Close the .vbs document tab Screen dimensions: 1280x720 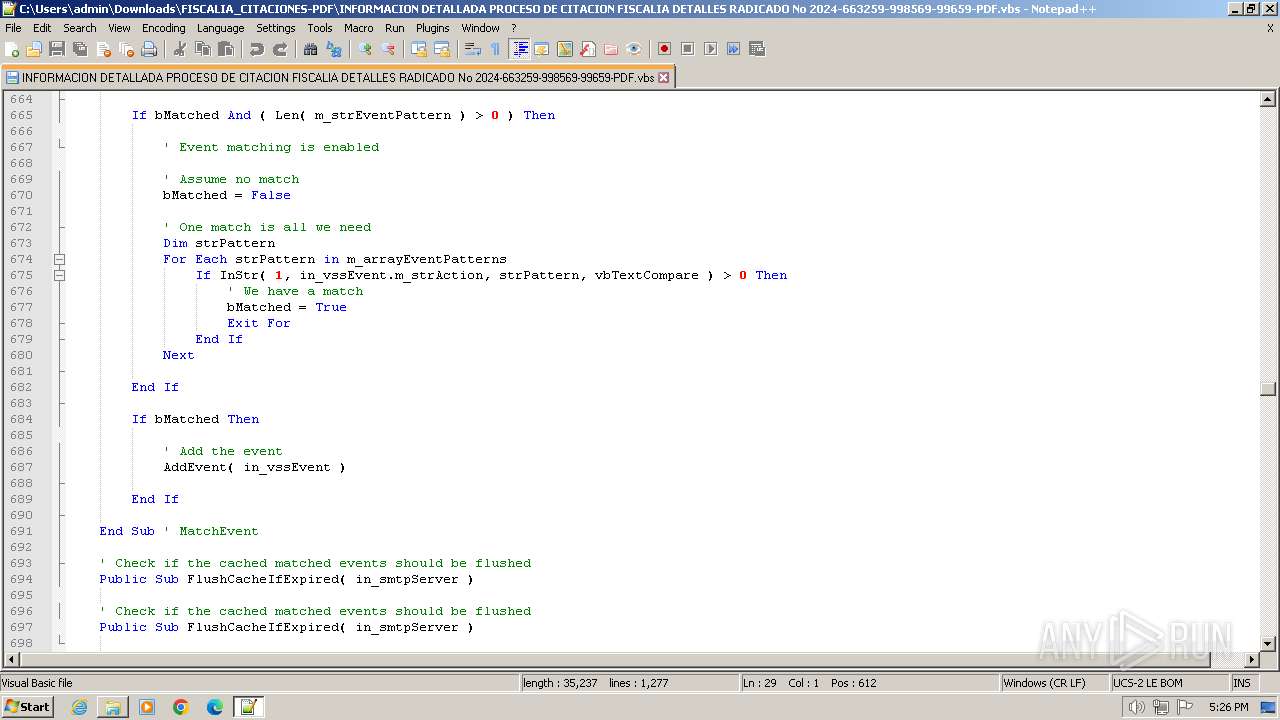[x=664, y=77]
